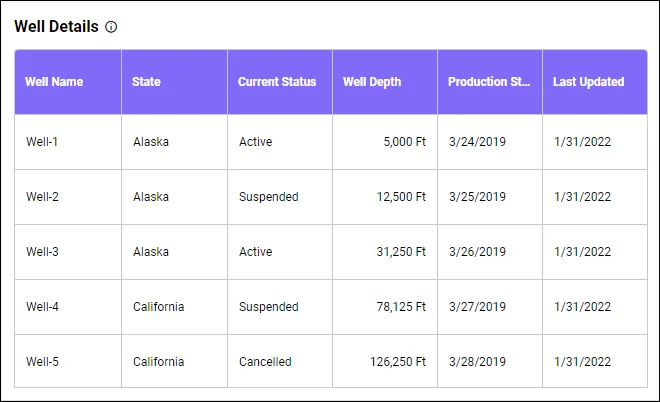Select the Well-4 name cell
Viewport: 660px width, 402px height.
[x=42, y=307]
